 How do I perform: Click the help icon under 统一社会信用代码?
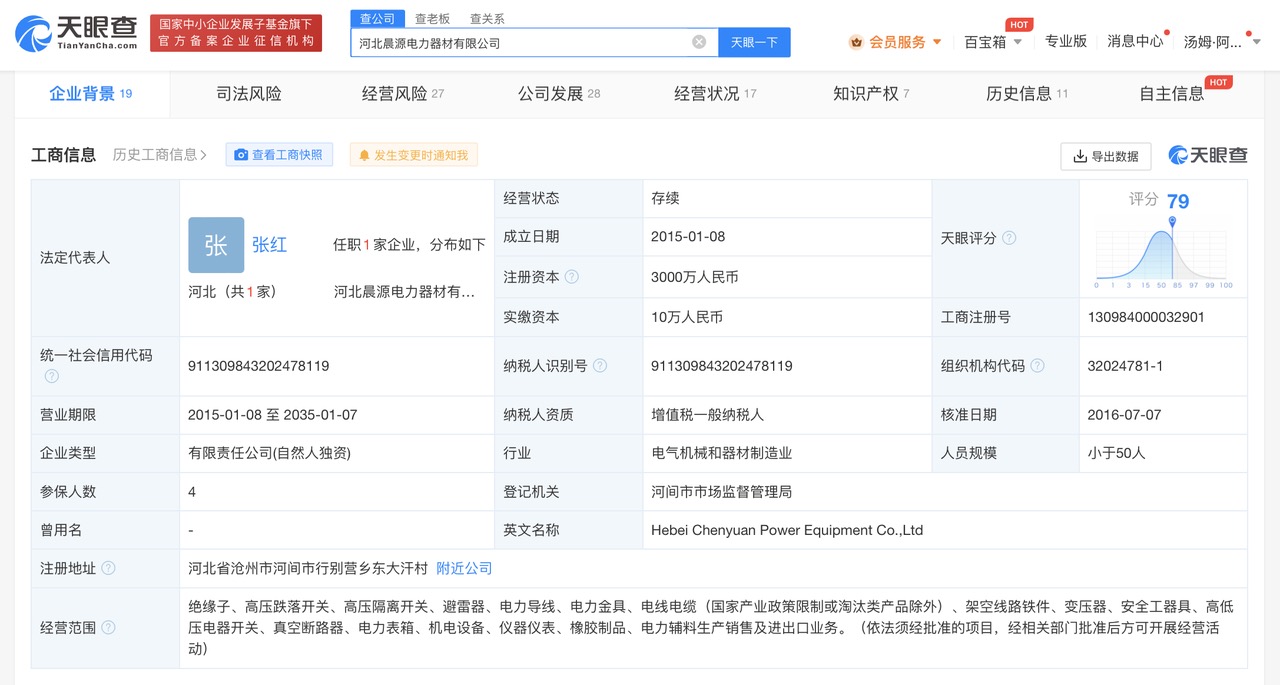[x=51, y=376]
